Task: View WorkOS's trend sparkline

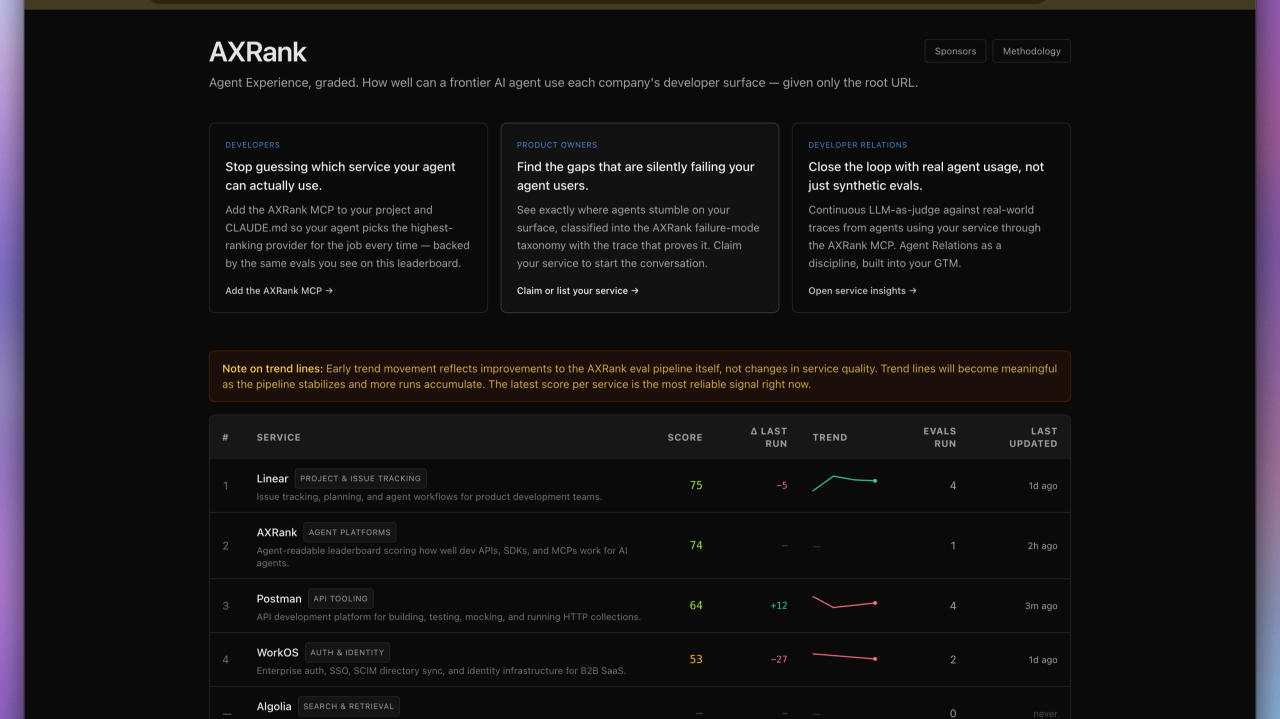Action: click(845, 656)
